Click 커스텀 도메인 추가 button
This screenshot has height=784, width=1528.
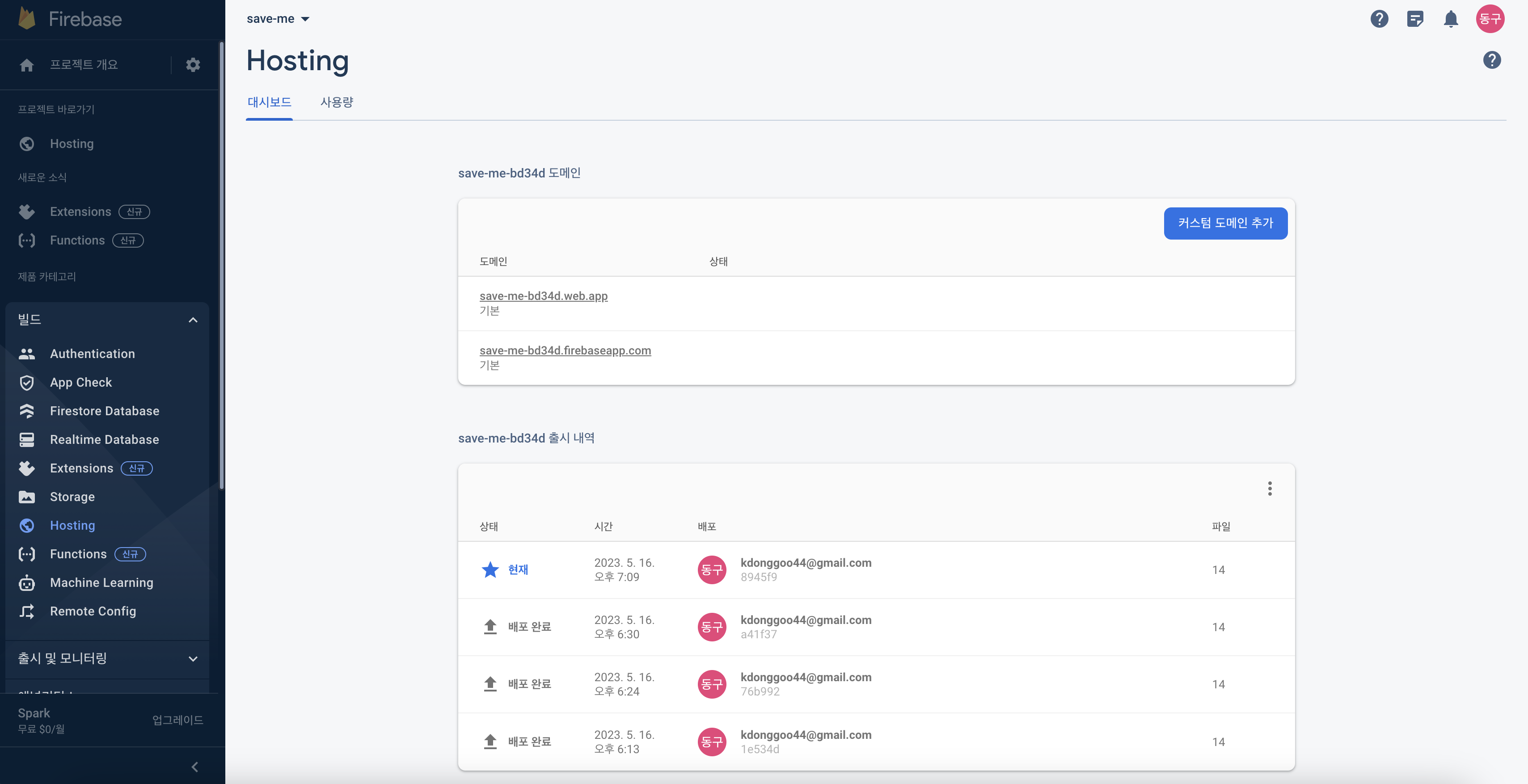(1225, 223)
